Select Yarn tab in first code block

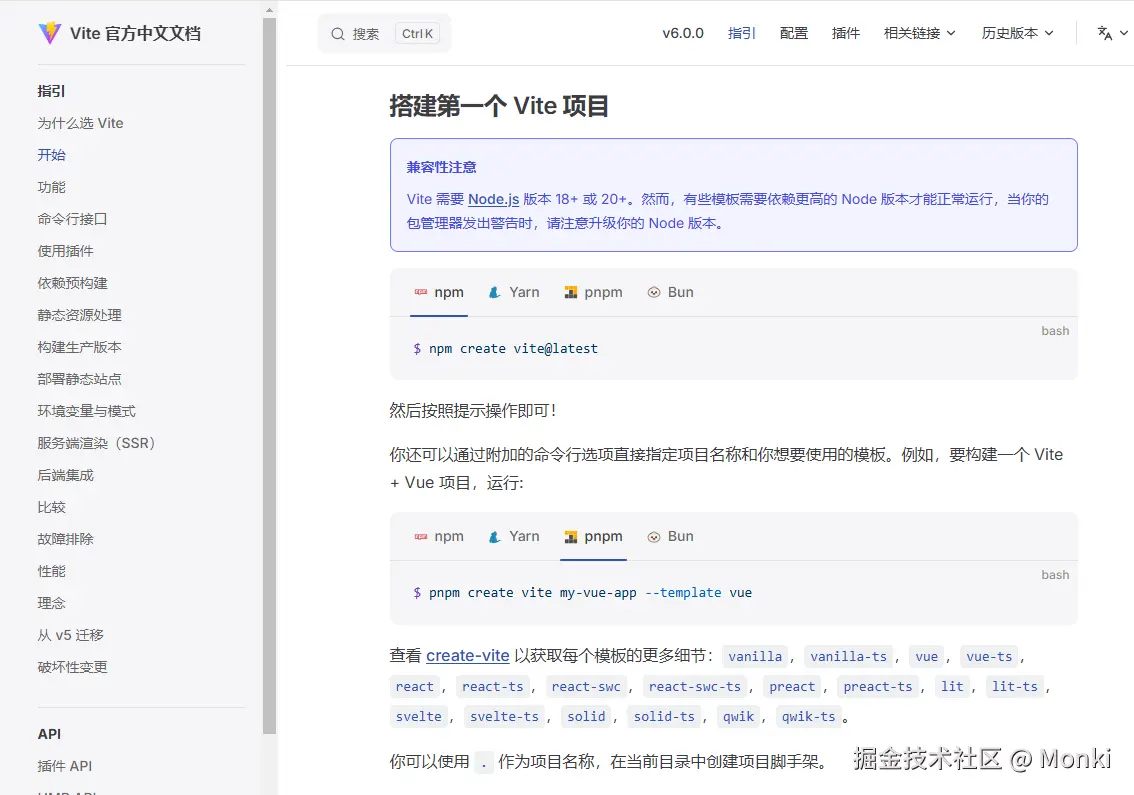point(514,292)
